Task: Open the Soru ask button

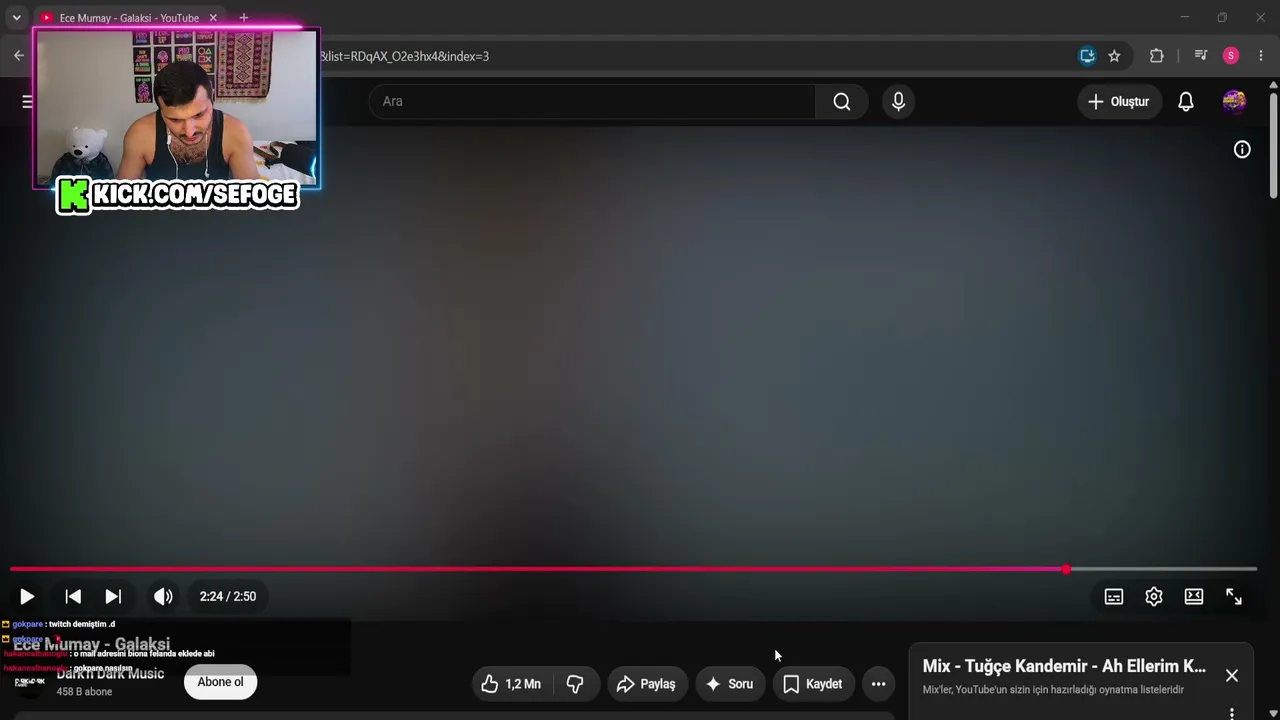Action: [730, 684]
